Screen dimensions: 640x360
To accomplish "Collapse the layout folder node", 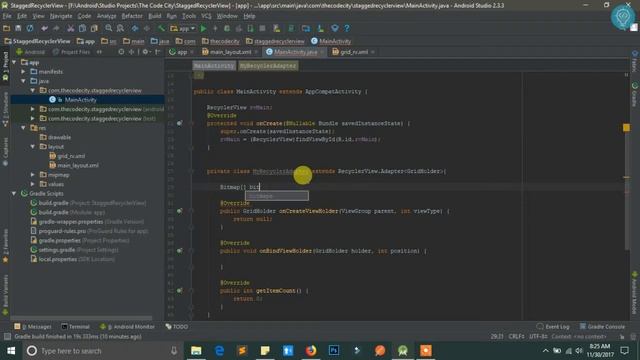I will (x=33, y=147).
